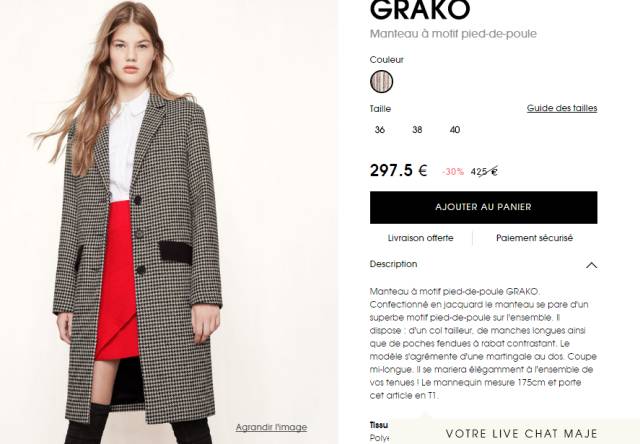640x444 pixels.
Task: Click the Paiement sécurisé label
Action: [534, 238]
